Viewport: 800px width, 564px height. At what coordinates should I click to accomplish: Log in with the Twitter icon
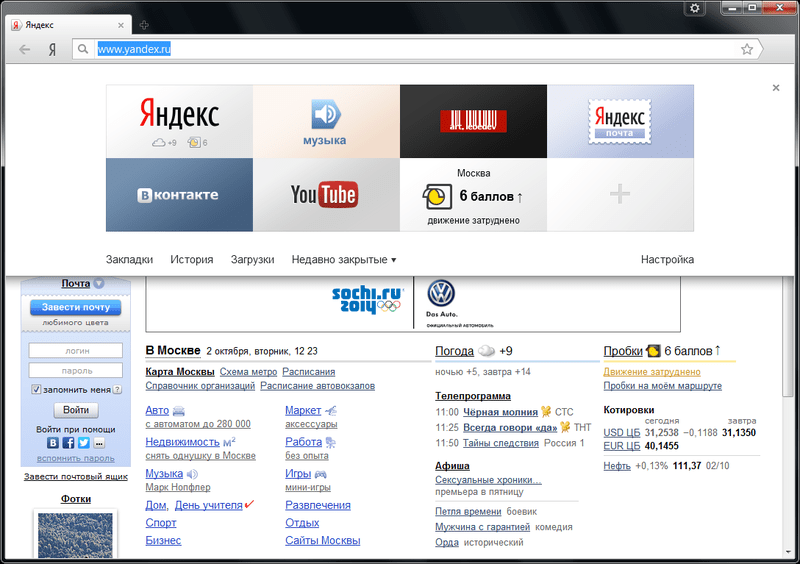[x=84, y=443]
